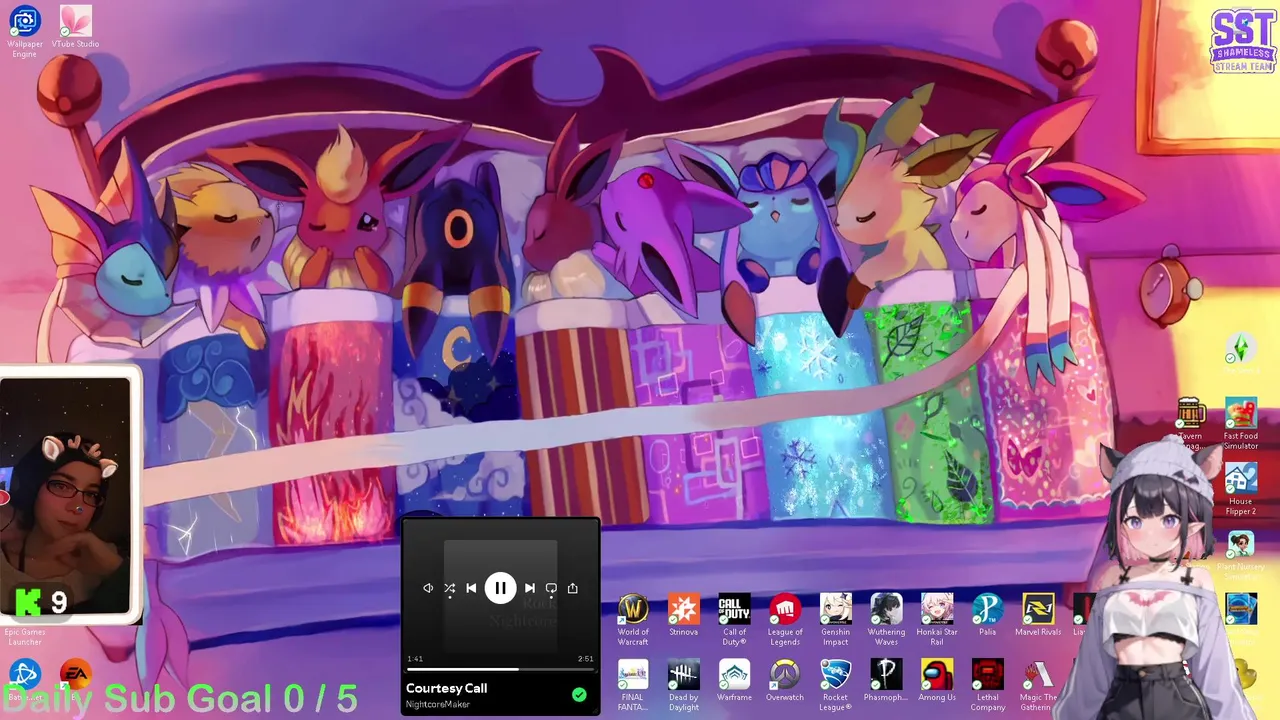Go back to the previous track
This screenshot has width=1280, height=720.
(x=471, y=588)
